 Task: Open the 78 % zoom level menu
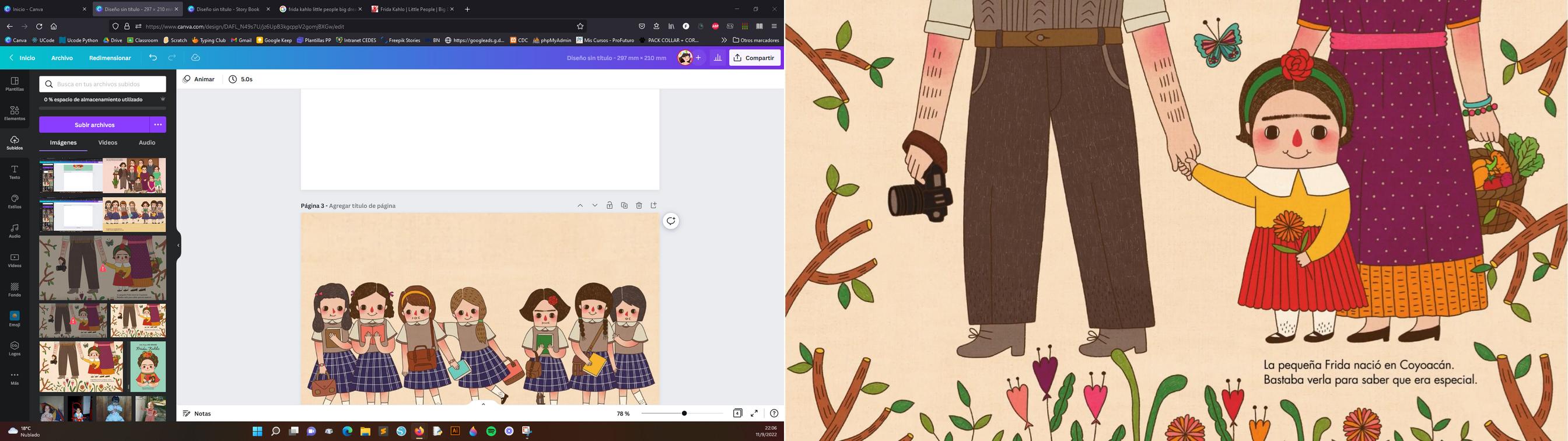coord(624,414)
